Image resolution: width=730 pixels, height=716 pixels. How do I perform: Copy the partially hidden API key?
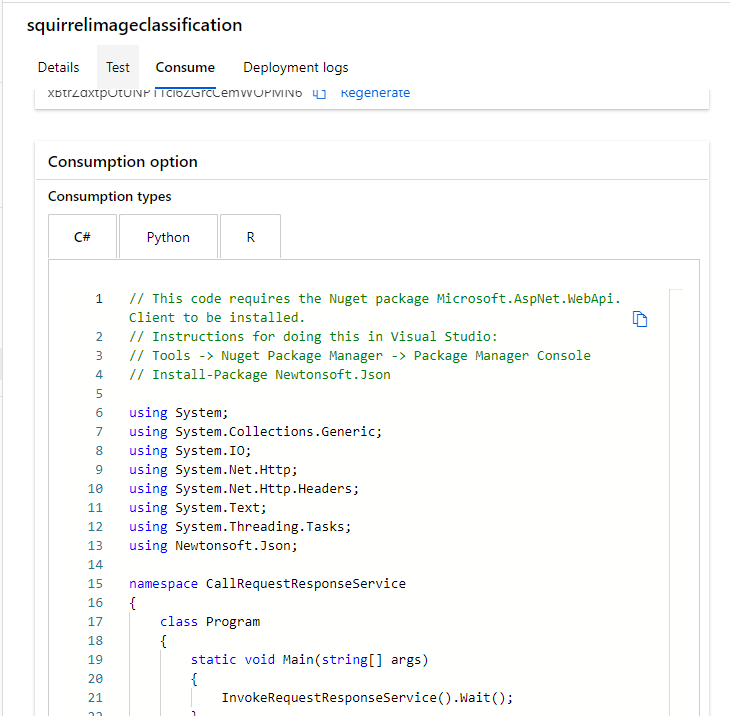pos(319,94)
